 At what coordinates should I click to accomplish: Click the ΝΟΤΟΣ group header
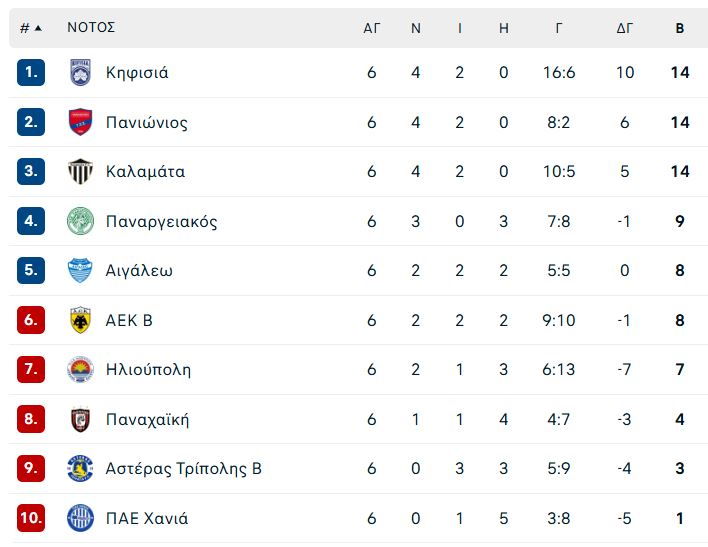[91, 27]
